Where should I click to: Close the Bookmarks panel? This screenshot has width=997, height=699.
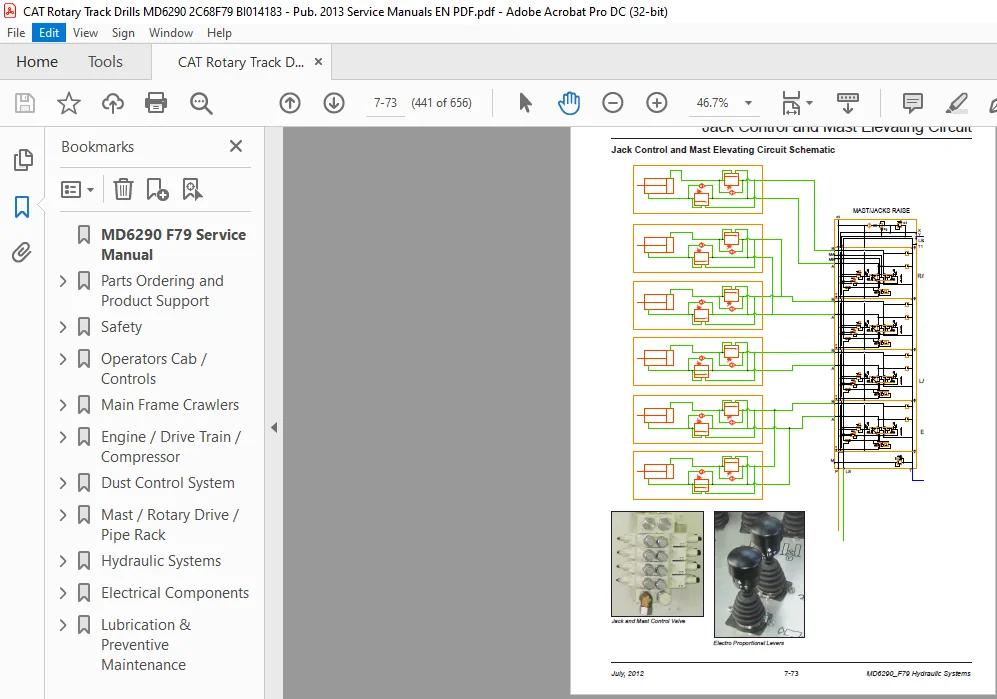click(236, 146)
